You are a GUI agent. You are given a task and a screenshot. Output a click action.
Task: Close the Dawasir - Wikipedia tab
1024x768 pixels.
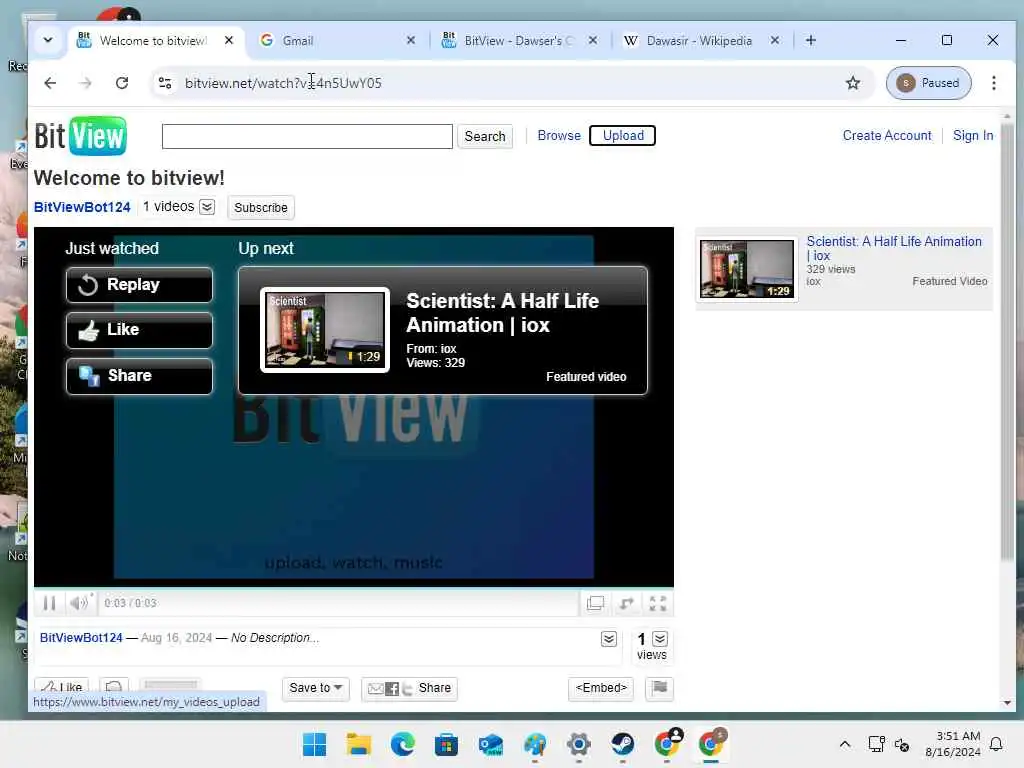pos(775,40)
